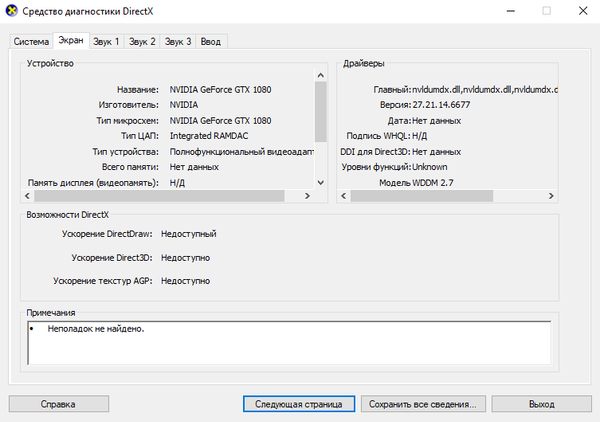Open the Звук 1 tab
Image resolution: width=600 pixels, height=422 pixels.
(x=106, y=41)
